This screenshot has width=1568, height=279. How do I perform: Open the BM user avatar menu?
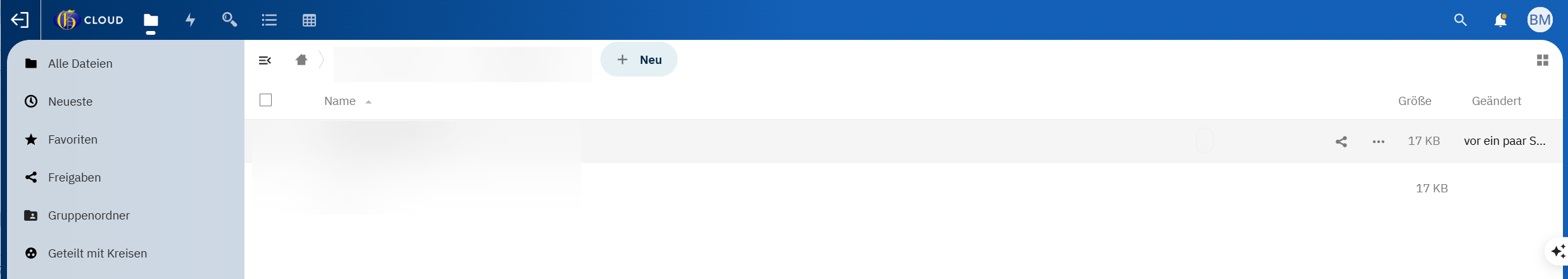click(1540, 20)
